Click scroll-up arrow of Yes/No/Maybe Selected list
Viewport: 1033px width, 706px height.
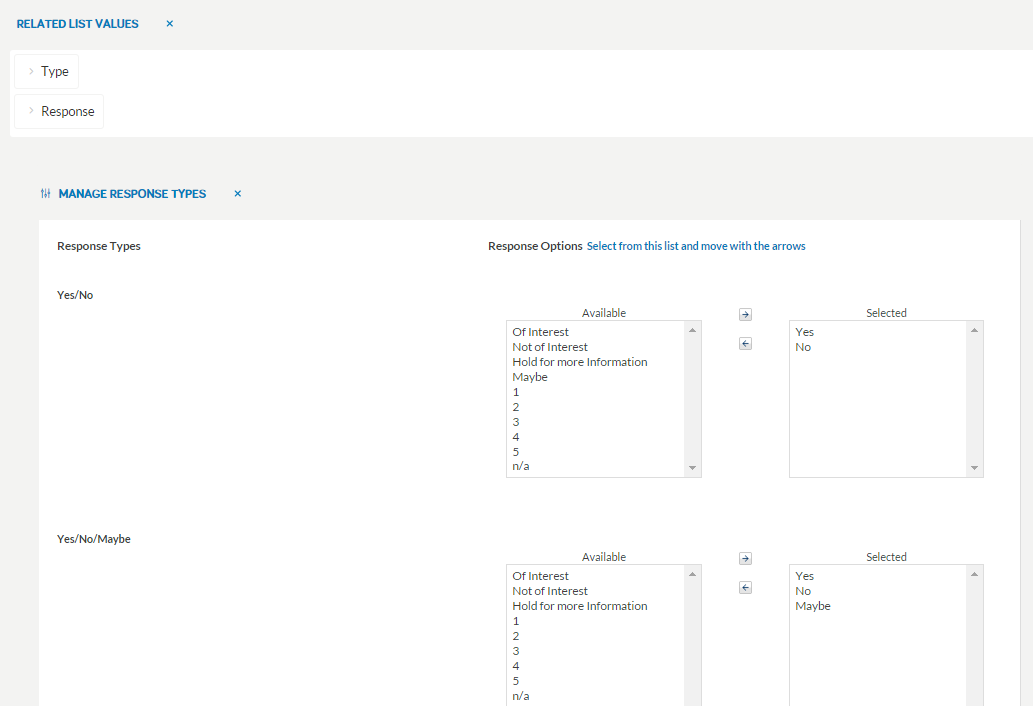point(974,574)
